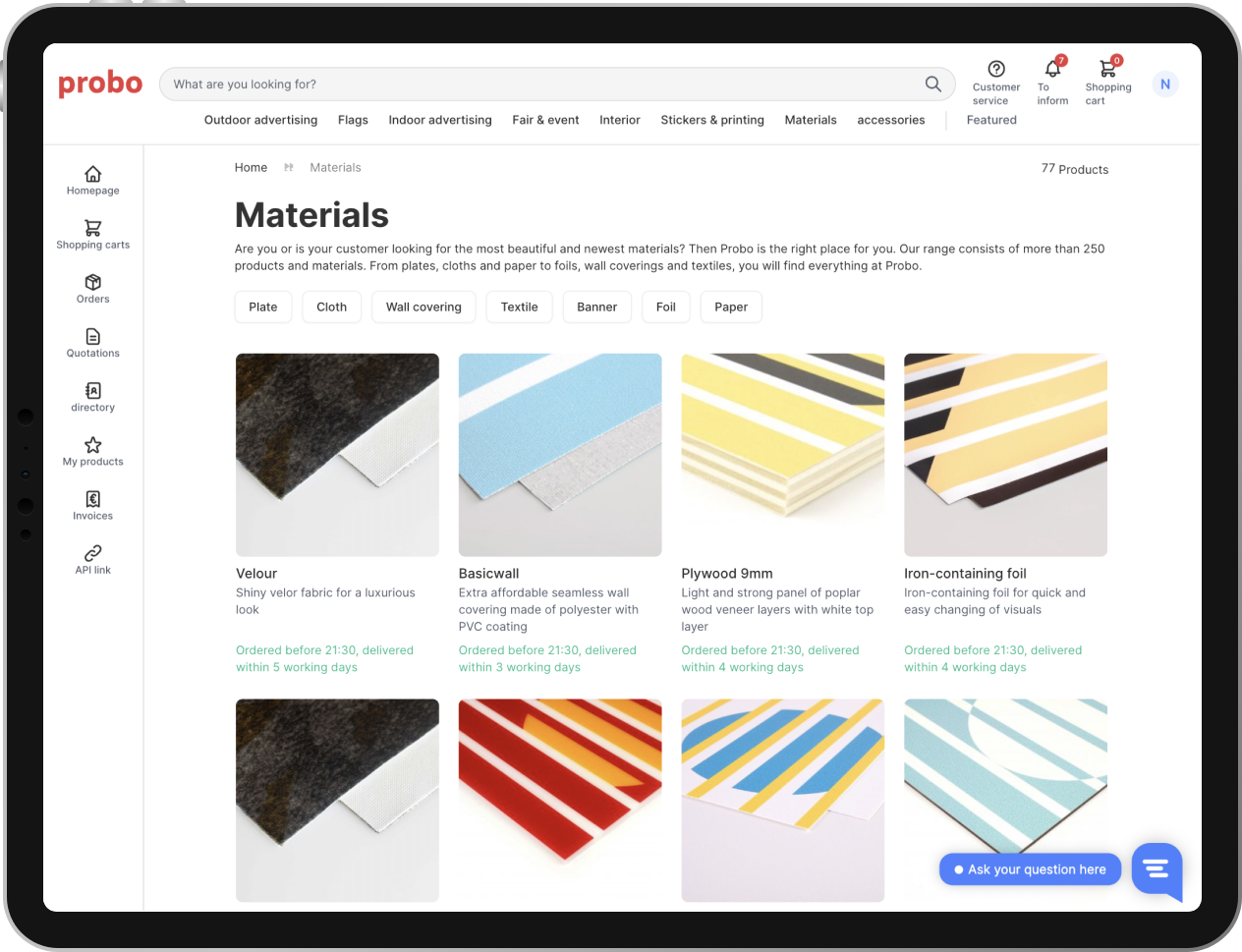Screen dimensions: 1242x952
Task: Toggle the Plate material filter
Action: point(262,307)
